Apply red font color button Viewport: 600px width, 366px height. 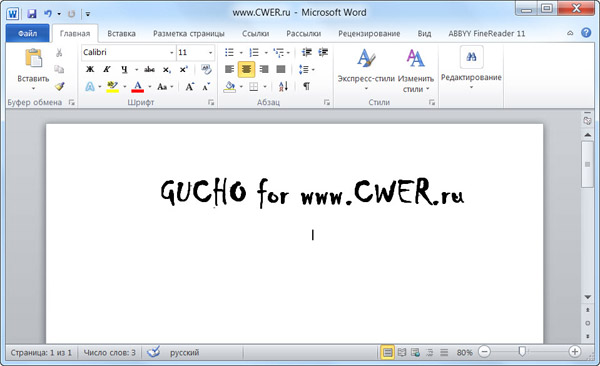(x=138, y=87)
